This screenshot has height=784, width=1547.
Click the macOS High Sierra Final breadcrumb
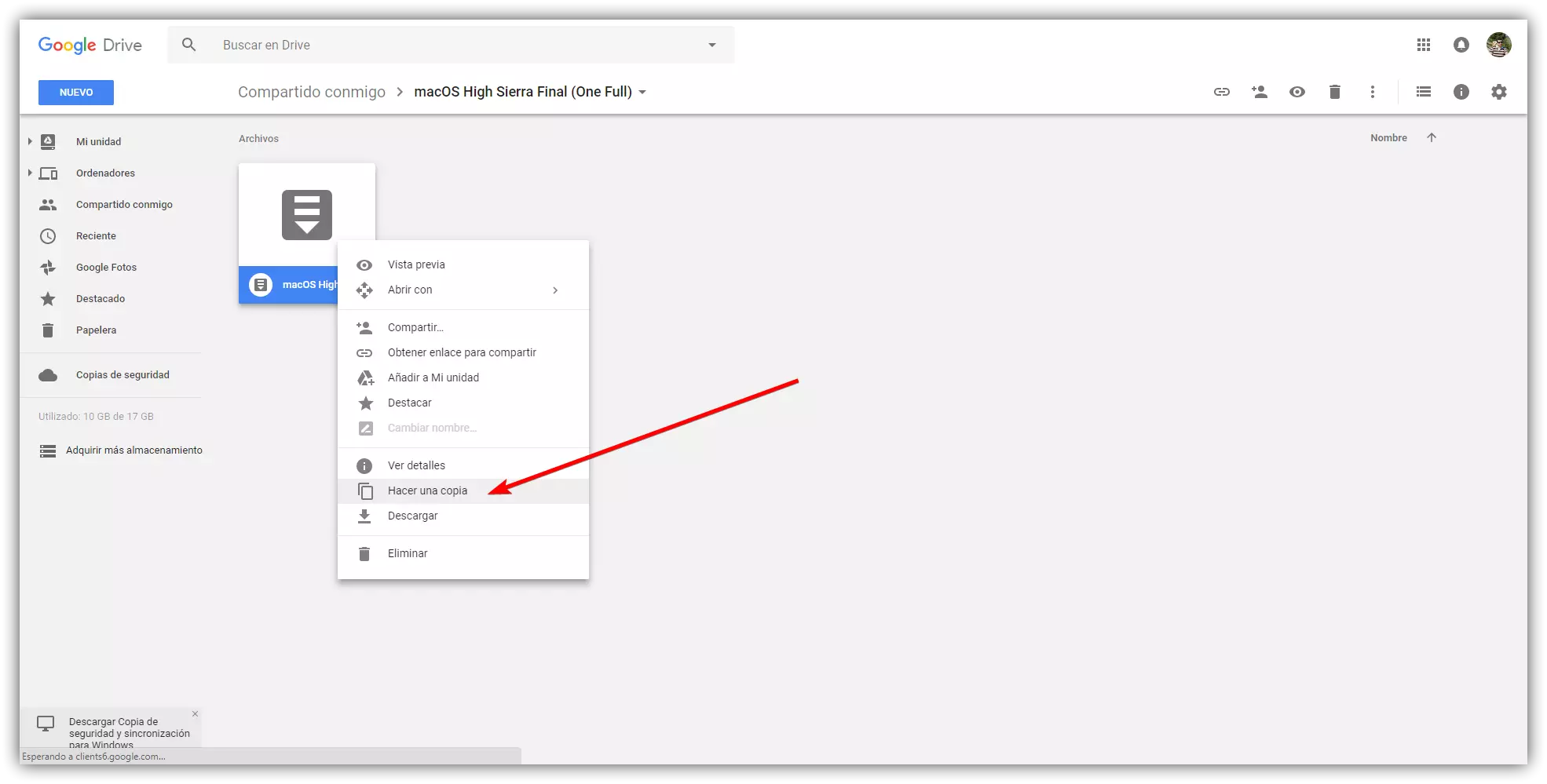(523, 92)
